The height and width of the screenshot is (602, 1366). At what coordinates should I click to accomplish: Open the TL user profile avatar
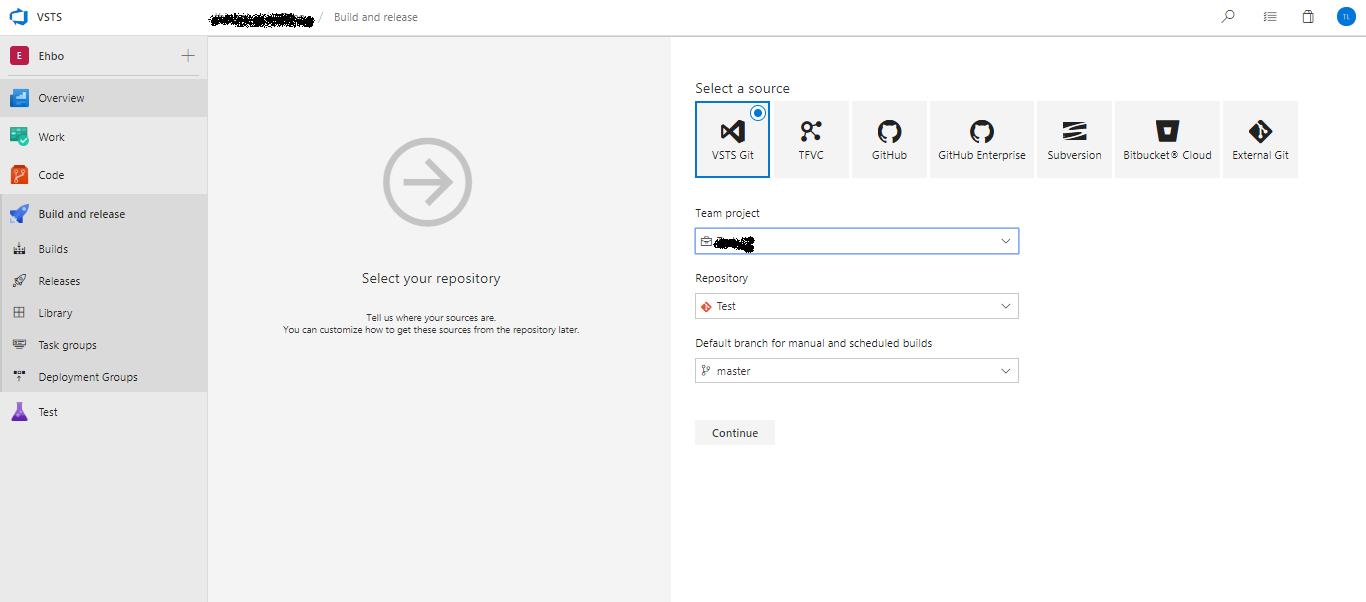coord(1346,17)
